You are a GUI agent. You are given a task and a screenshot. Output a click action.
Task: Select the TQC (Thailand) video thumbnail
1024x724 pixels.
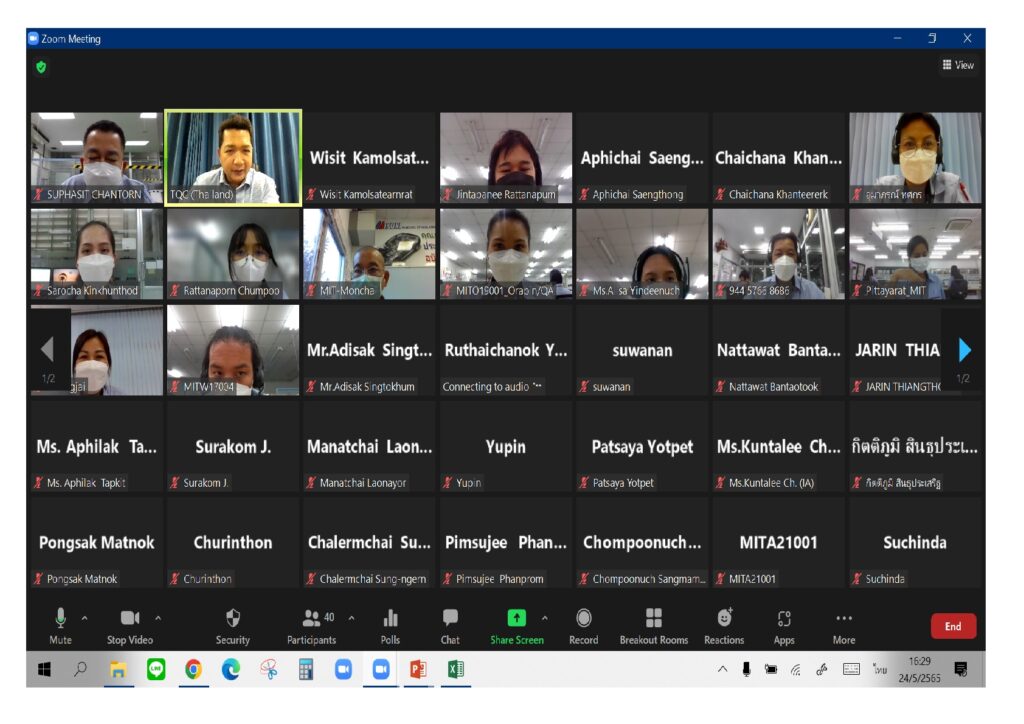click(233, 157)
